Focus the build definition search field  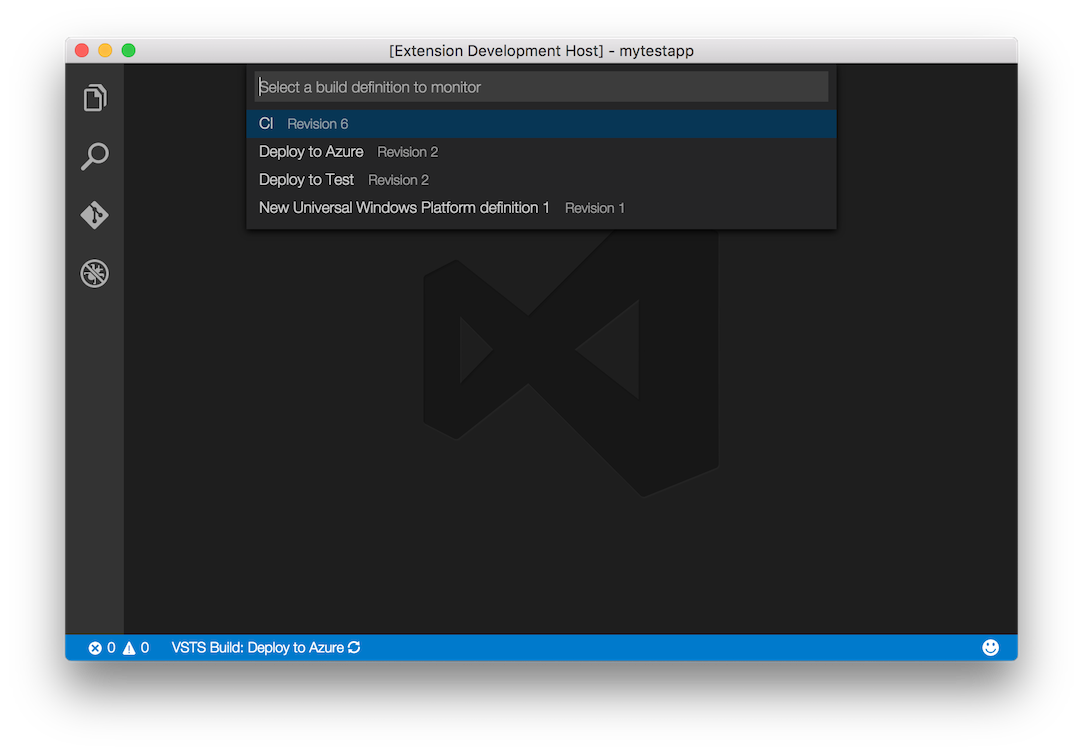[542, 87]
